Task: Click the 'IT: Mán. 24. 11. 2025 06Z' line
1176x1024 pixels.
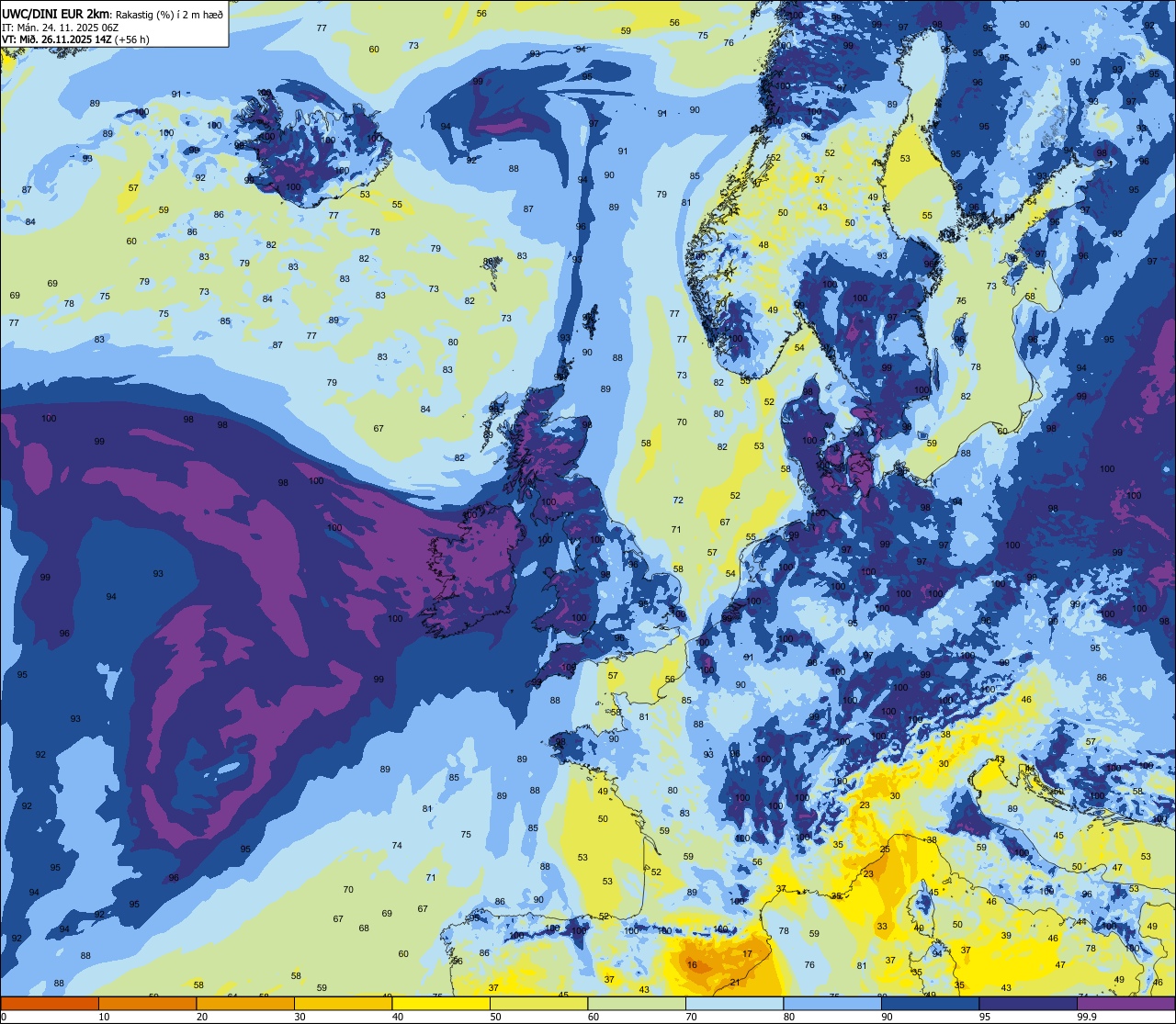Action: pyautogui.click(x=61, y=28)
